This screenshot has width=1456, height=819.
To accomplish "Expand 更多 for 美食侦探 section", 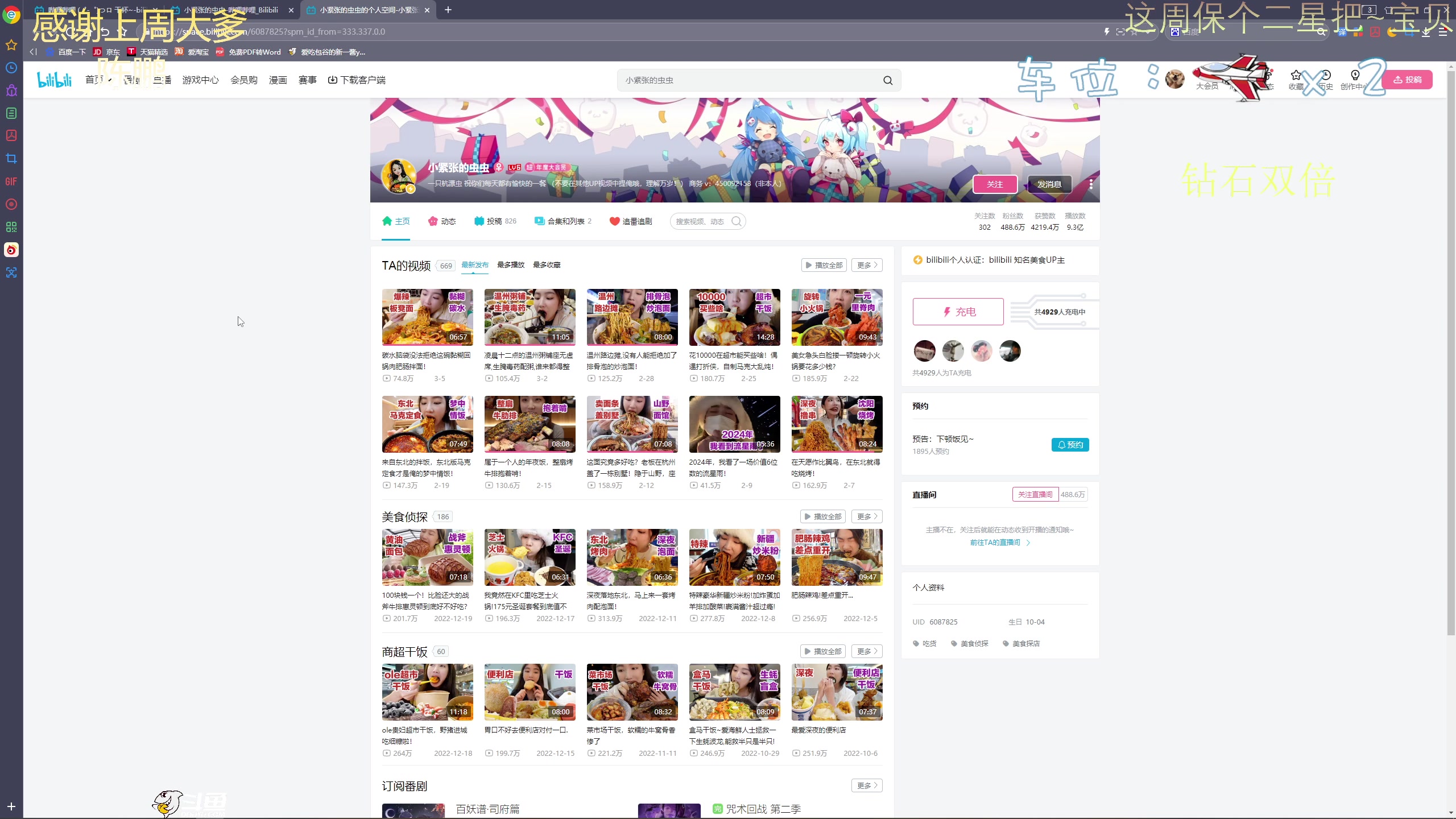I will tap(867, 516).
